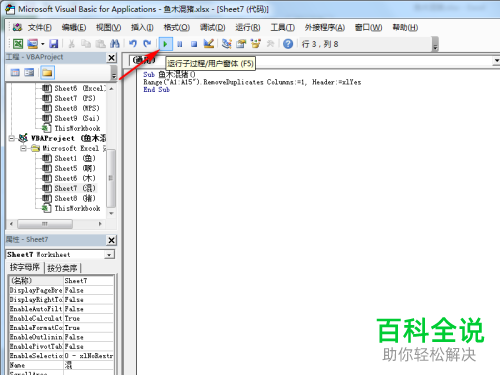Image resolution: width=500 pixels, height=375 pixels.
Task: Click the Copy icon in toolbar
Action: point(86,44)
